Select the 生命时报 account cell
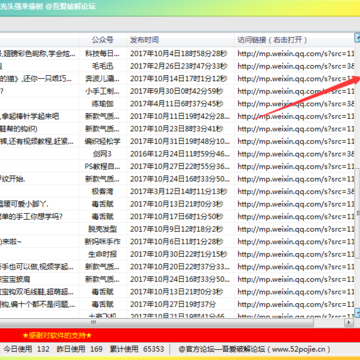360x360 pixels. 103,254
